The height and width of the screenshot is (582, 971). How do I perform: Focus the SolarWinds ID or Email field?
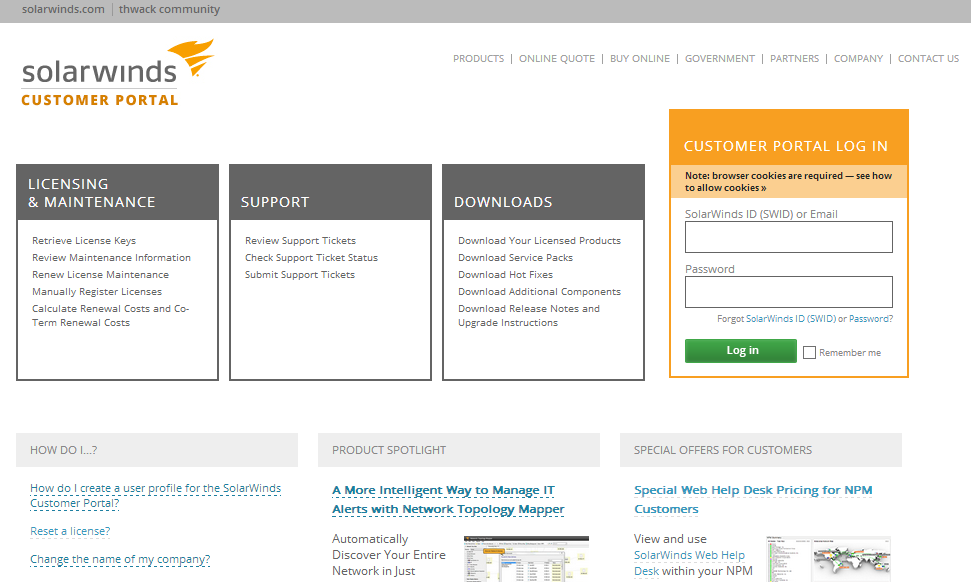pyautogui.click(x=788, y=237)
